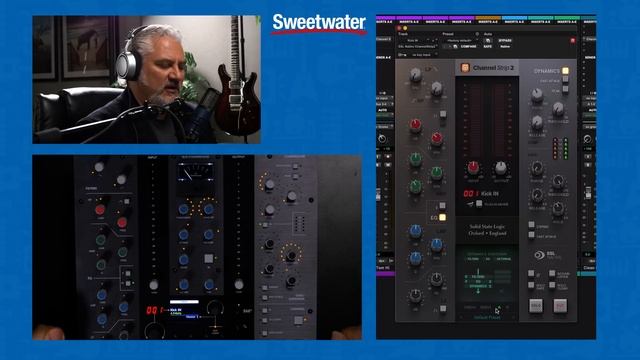Click the blue LMF frequency knob
640x360 pixels.
[x=437, y=244]
